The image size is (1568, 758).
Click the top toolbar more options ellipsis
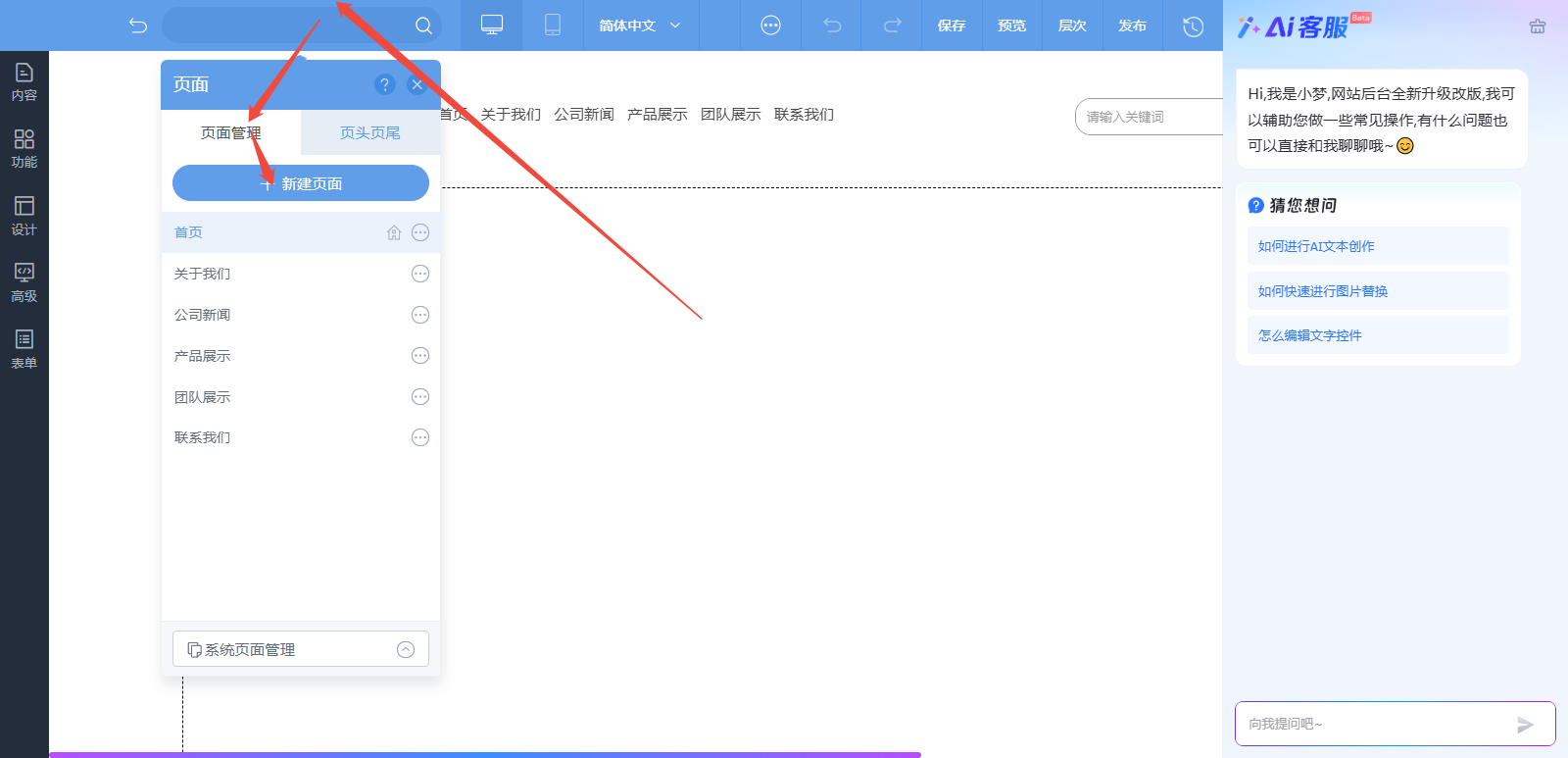point(771,25)
